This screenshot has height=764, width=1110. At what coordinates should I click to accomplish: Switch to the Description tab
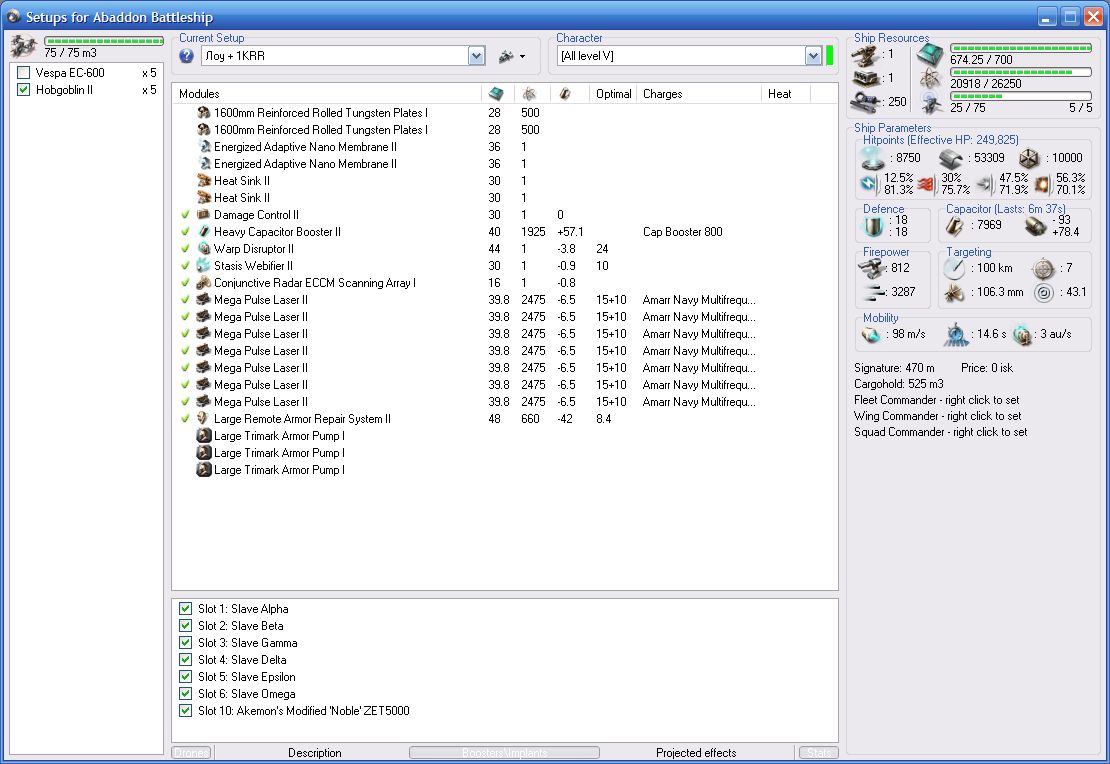[314, 753]
